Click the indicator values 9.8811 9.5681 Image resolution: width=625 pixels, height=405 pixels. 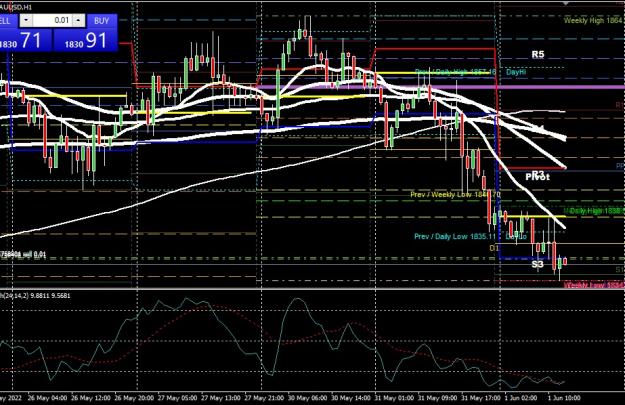pos(51,295)
